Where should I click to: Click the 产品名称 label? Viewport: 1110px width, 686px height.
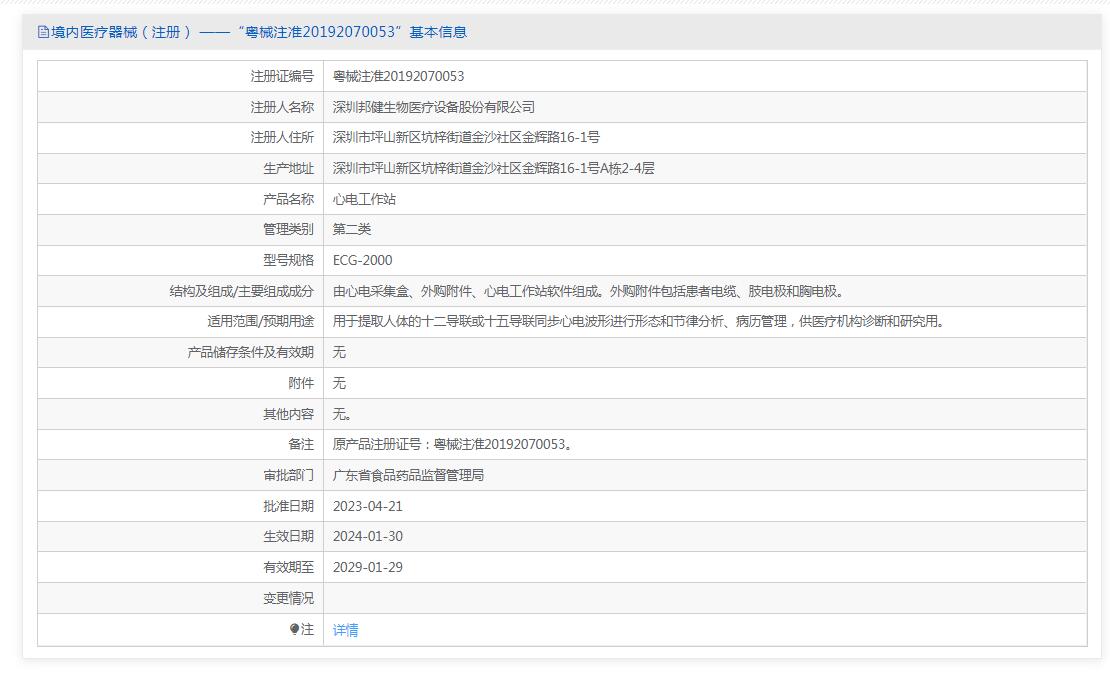click(288, 199)
